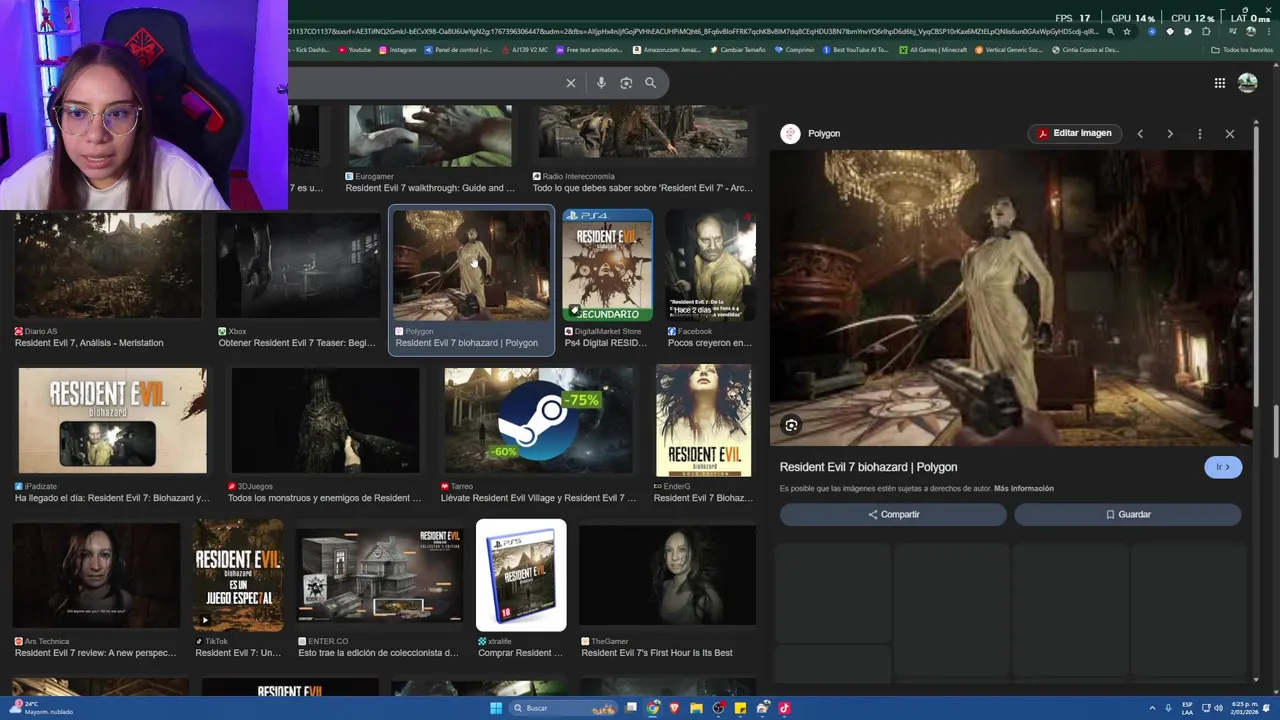Click the Guardar button

[1128, 514]
